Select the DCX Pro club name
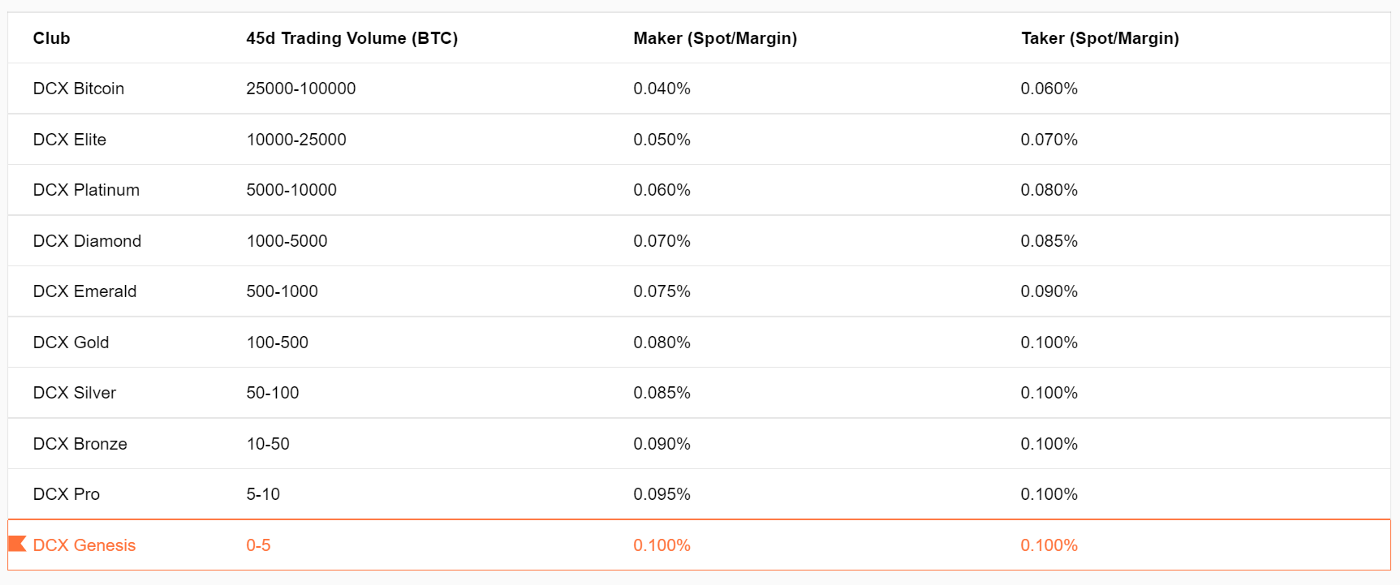Image resolution: width=1400 pixels, height=585 pixels. coord(66,494)
